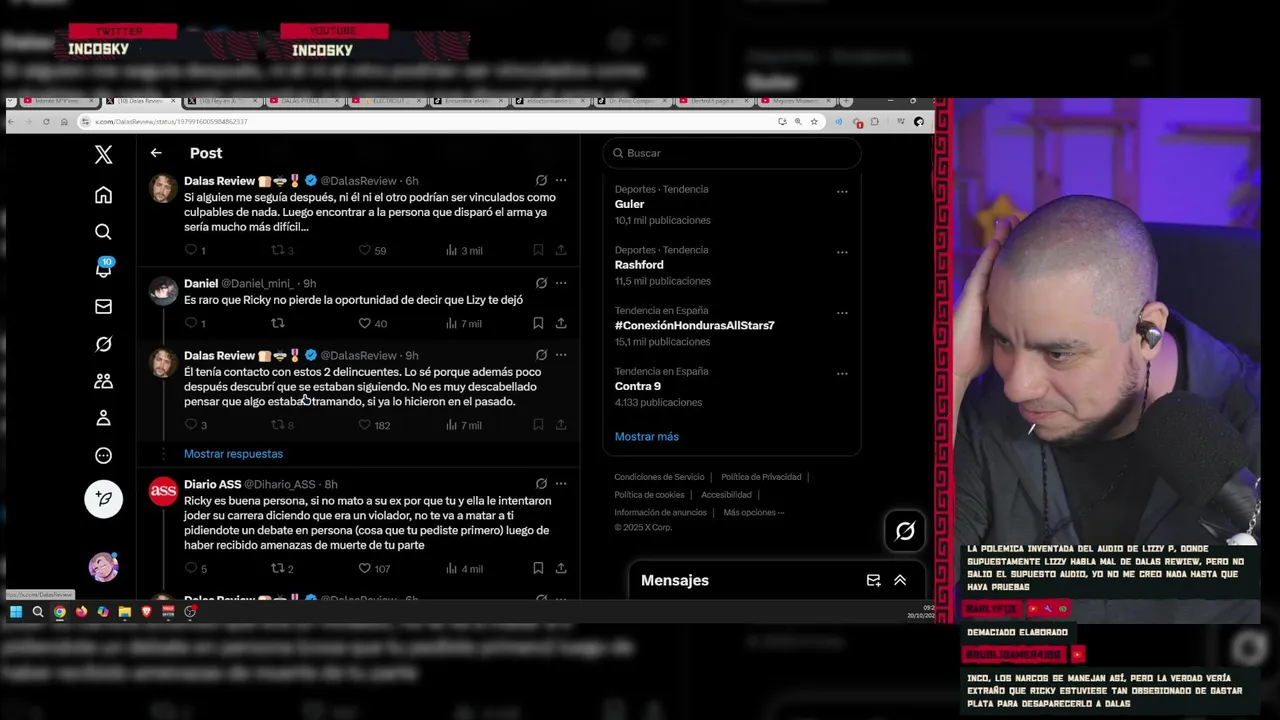Open Contra 9 trending topic

tap(638, 386)
